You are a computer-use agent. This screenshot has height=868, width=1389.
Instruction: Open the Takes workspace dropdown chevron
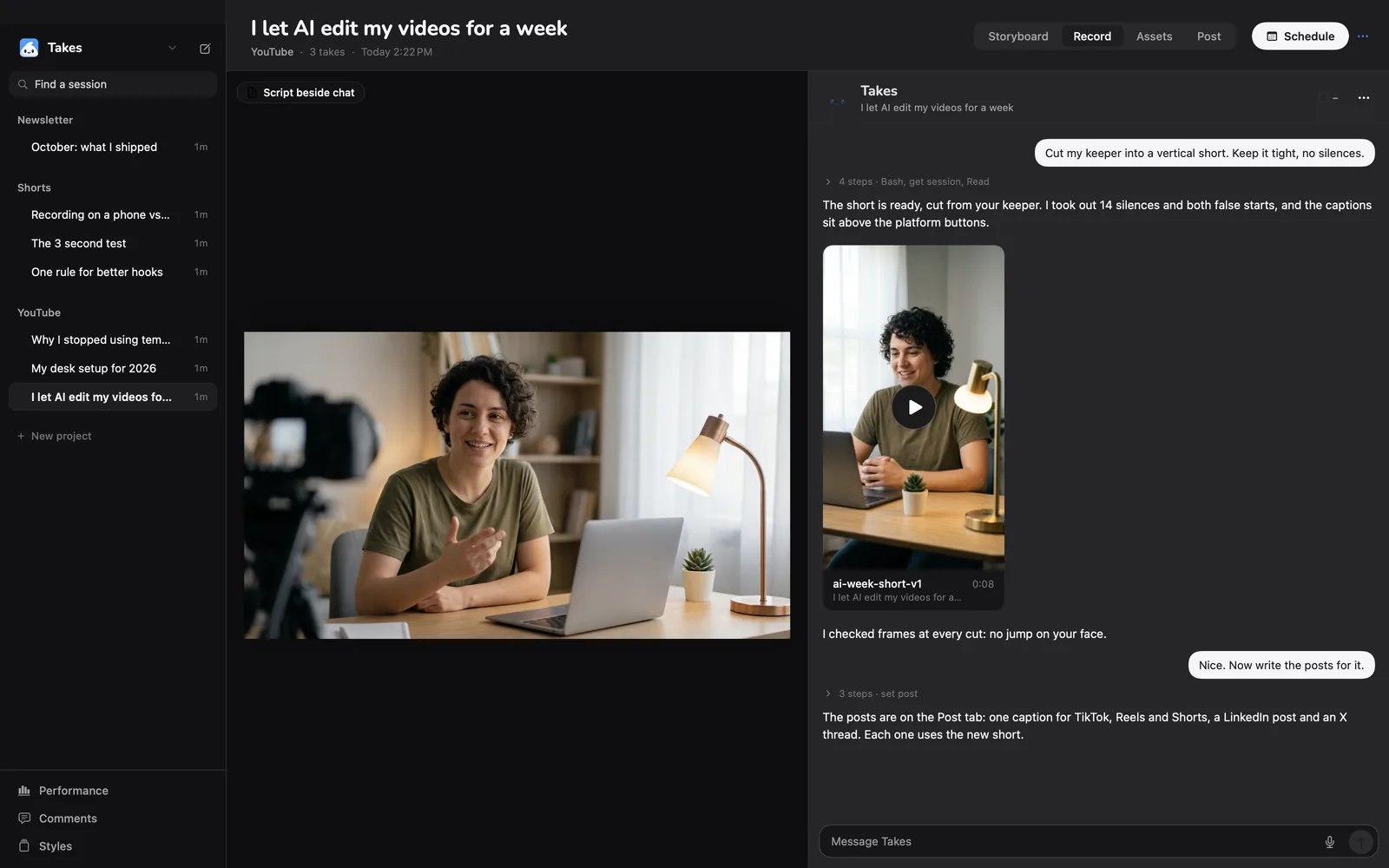coord(172,49)
